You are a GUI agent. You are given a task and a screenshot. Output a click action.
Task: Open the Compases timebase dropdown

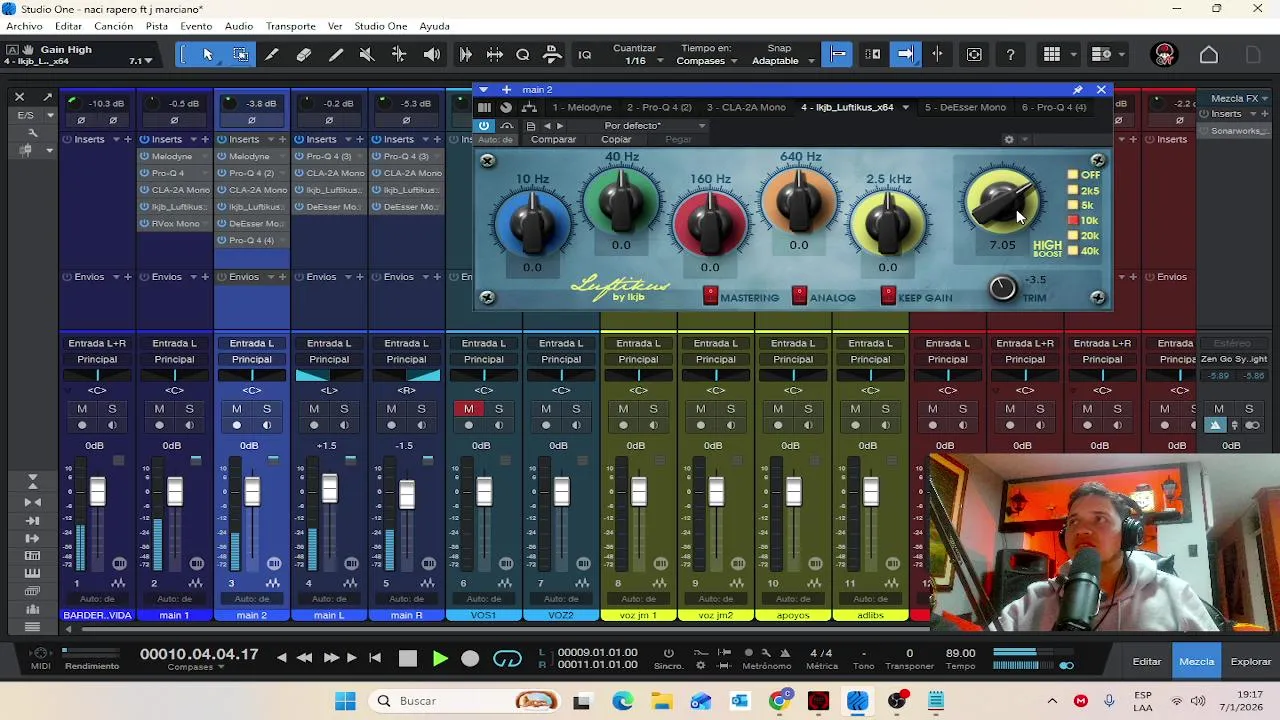click(x=706, y=61)
